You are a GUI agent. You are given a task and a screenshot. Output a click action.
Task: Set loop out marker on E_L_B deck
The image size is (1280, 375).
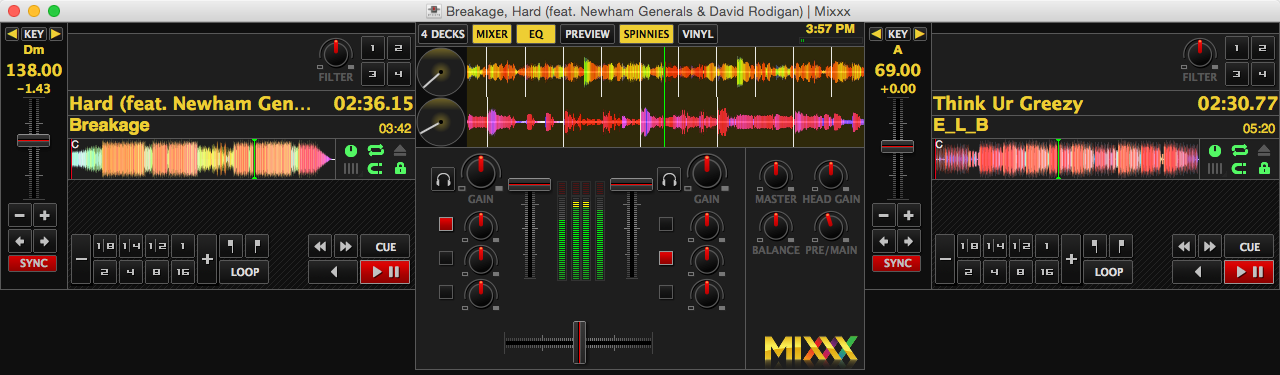pyautogui.click(x=1121, y=246)
